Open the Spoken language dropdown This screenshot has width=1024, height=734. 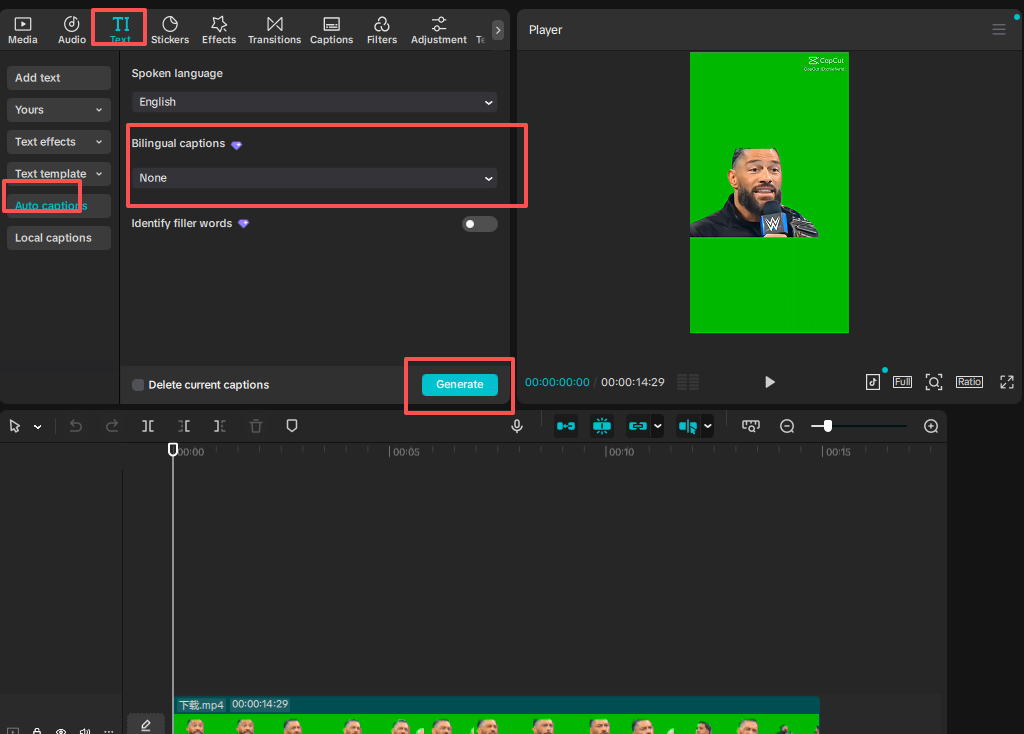click(x=313, y=102)
